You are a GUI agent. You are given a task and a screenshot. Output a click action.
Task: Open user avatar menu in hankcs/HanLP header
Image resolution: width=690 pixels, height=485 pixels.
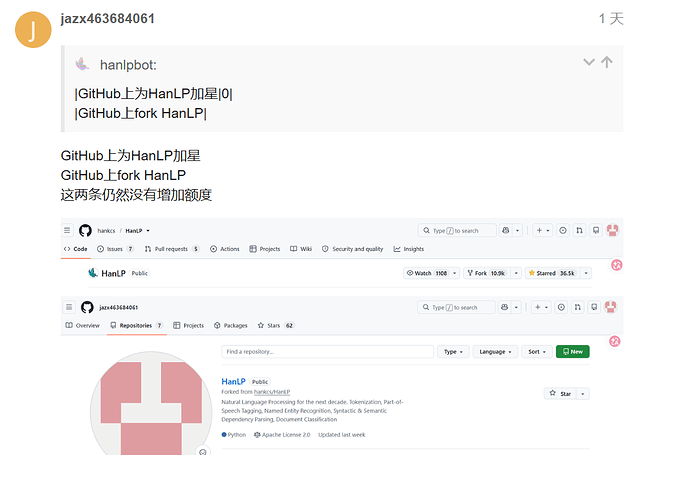613,230
